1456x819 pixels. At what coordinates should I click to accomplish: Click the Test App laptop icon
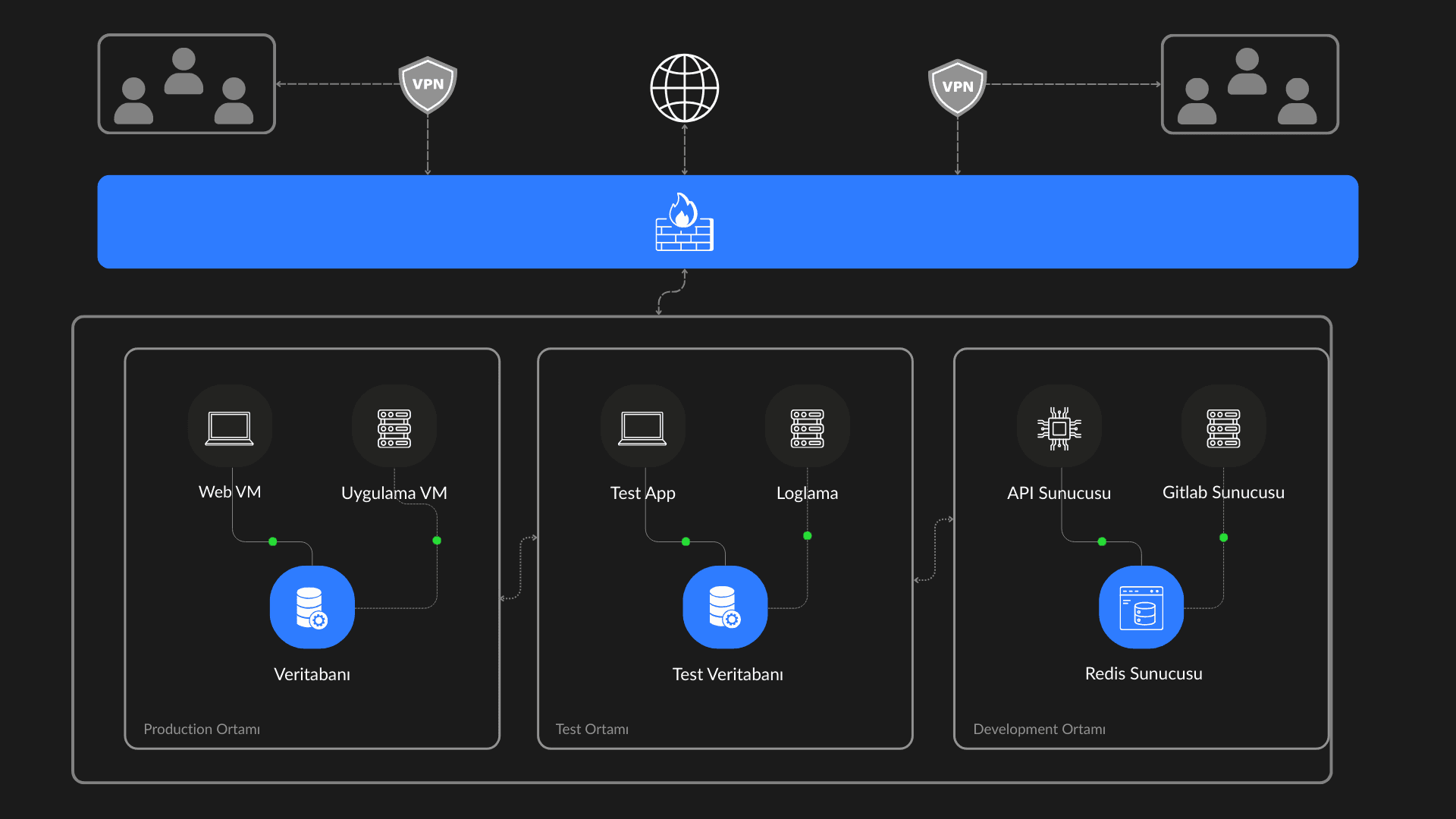tap(642, 428)
